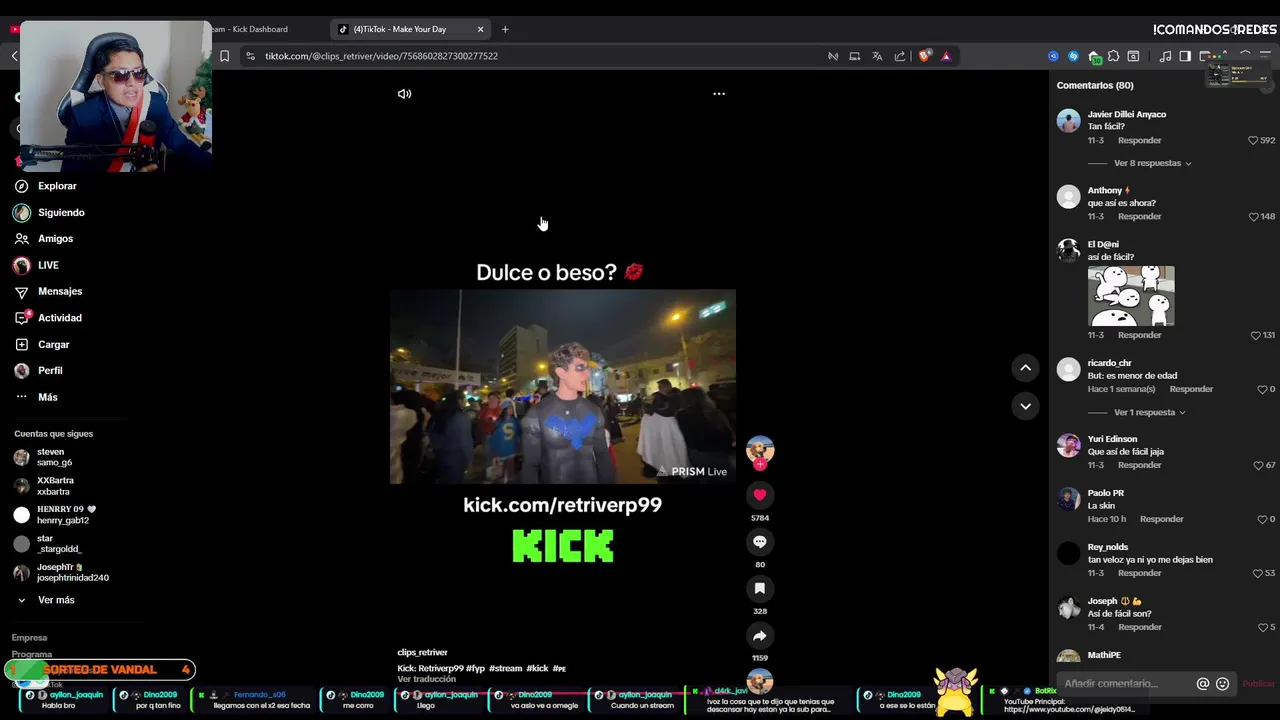Reply to ricardo_chr's comment
Image resolution: width=1280 pixels, height=720 pixels.
point(1191,389)
